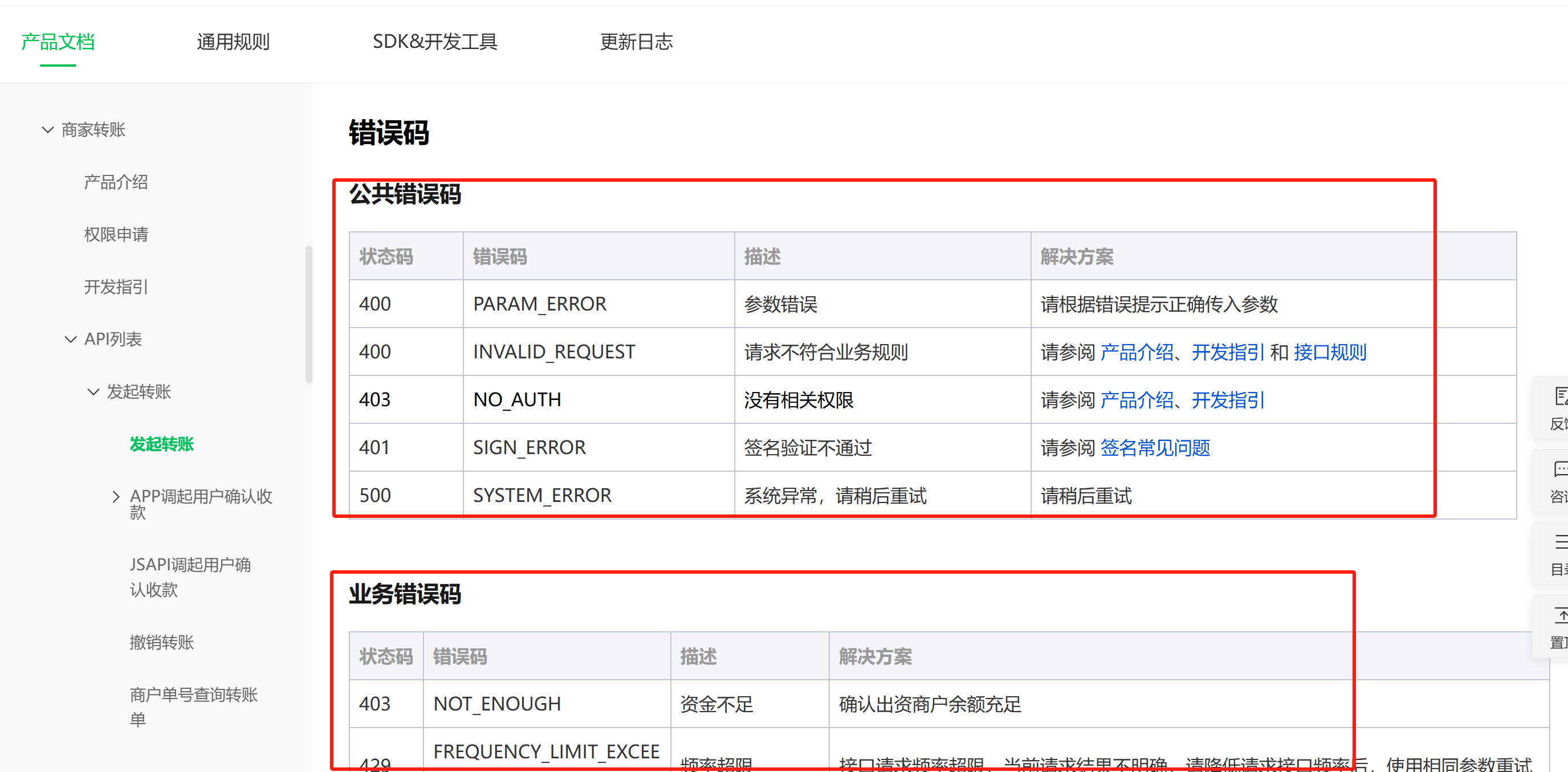Expand the APP调起用户确认收款 chevron
The width and height of the screenshot is (1568, 772).
116,497
